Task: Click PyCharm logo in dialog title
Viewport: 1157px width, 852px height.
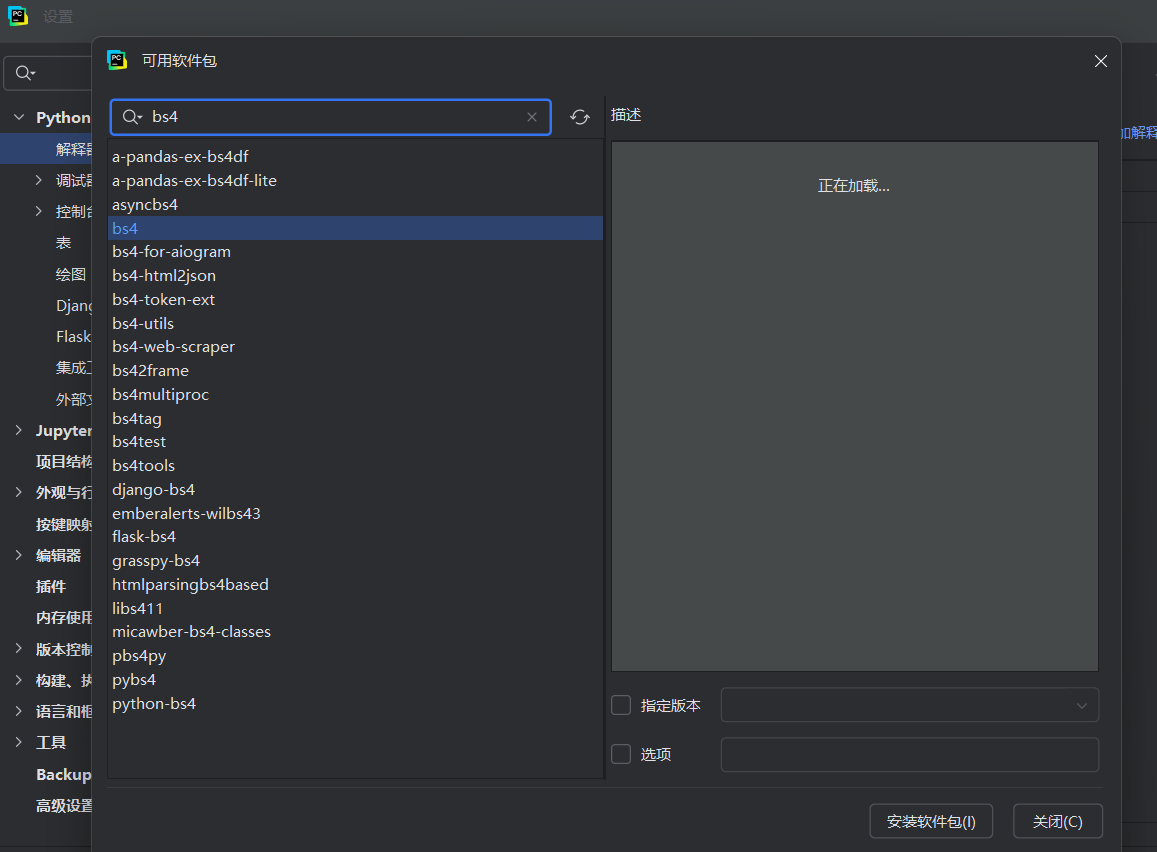Action: pyautogui.click(x=117, y=60)
